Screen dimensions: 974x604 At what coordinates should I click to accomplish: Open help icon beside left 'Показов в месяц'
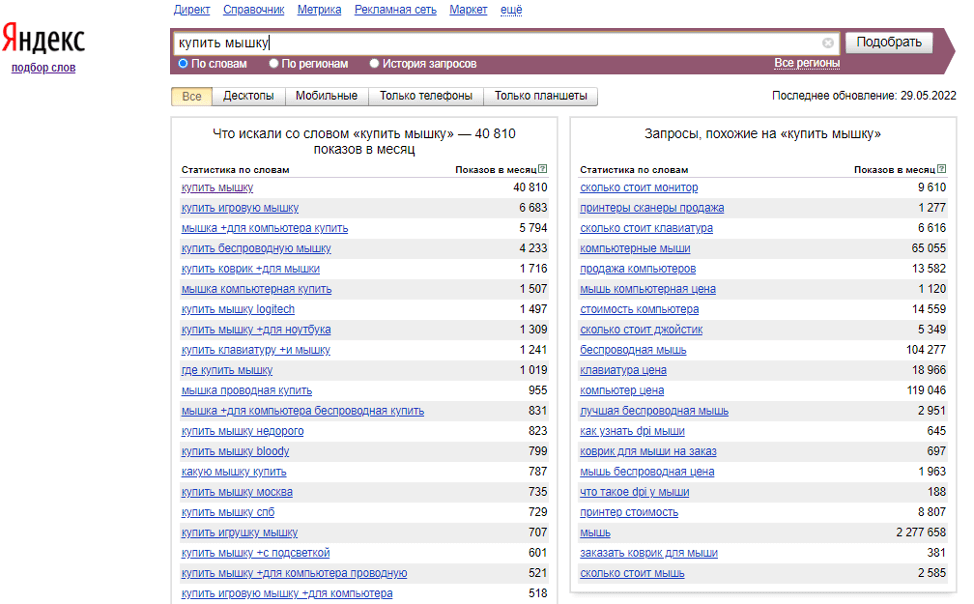point(543,168)
